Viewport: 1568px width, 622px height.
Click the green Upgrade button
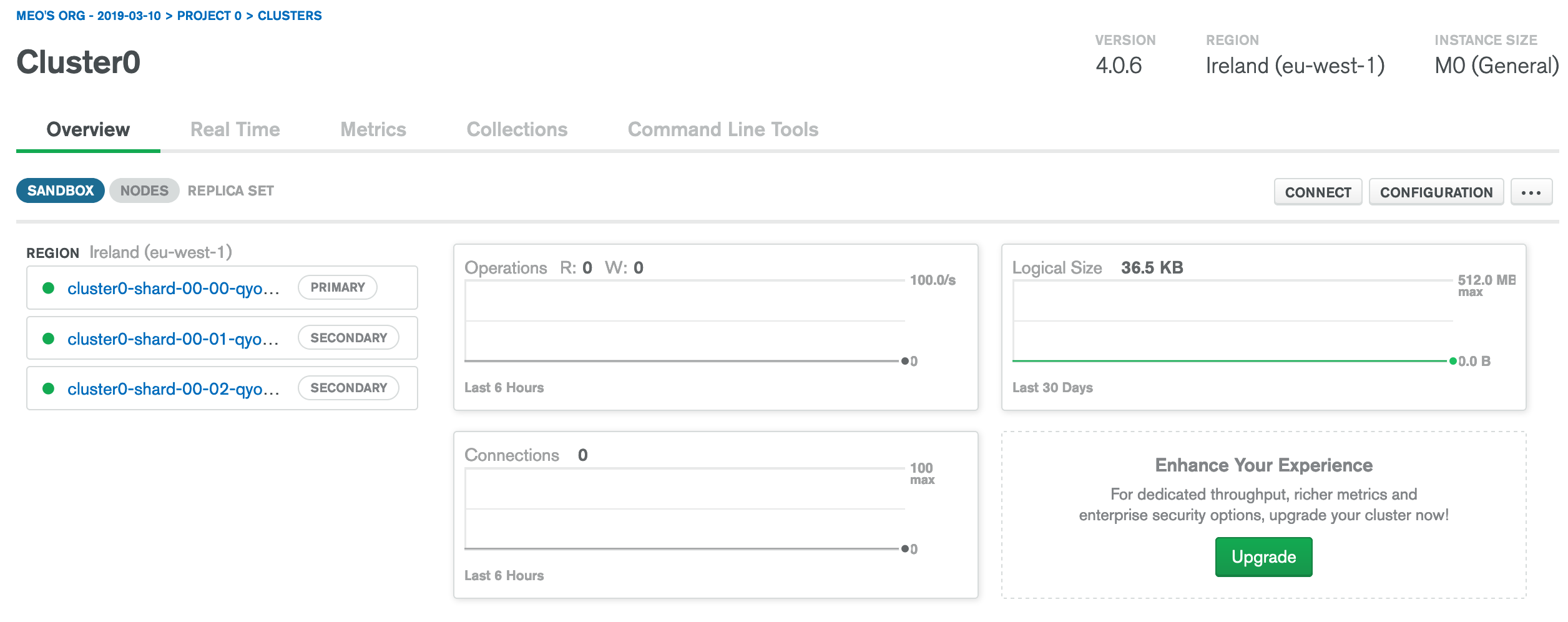pyautogui.click(x=1263, y=556)
